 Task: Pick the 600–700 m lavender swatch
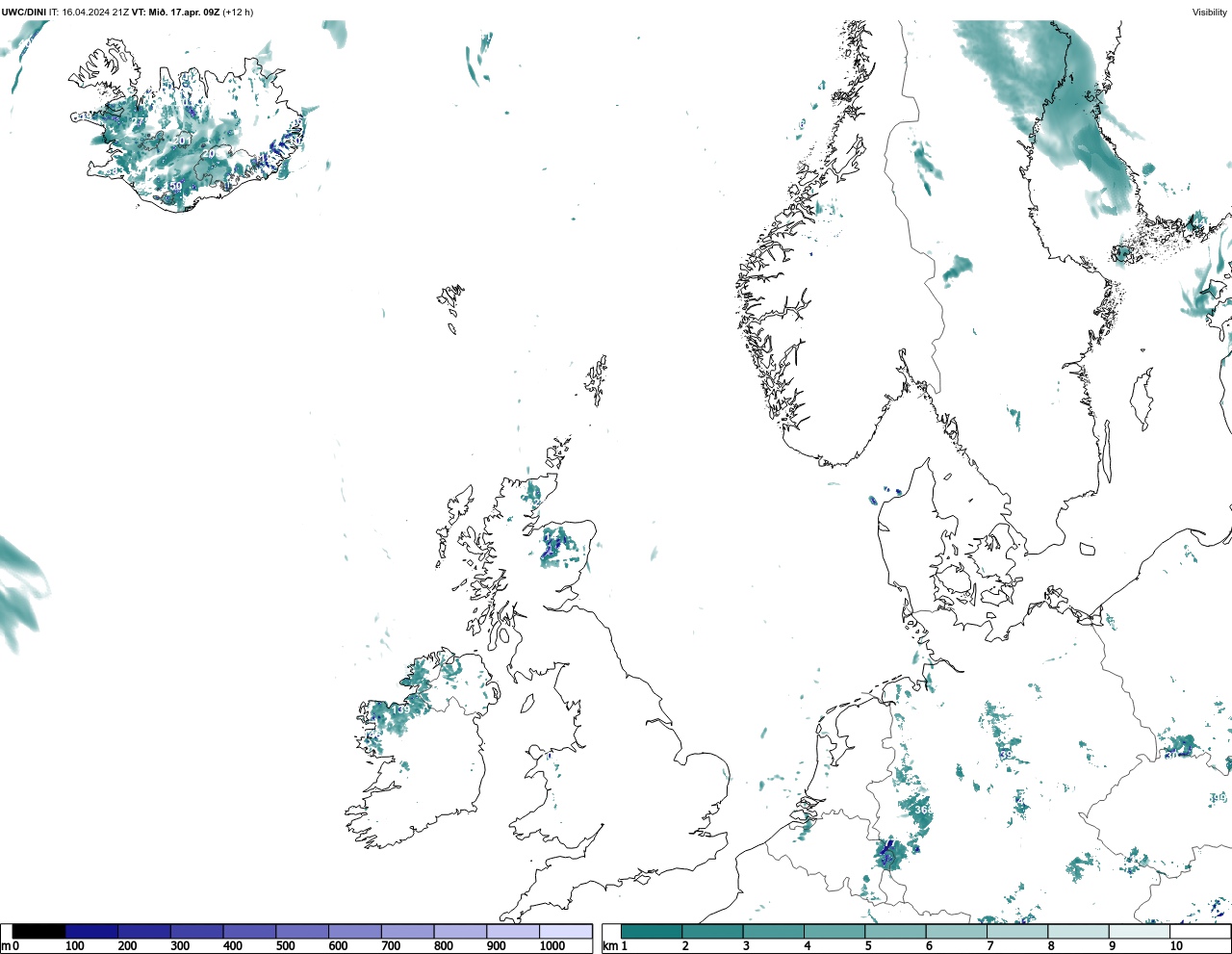point(355,932)
